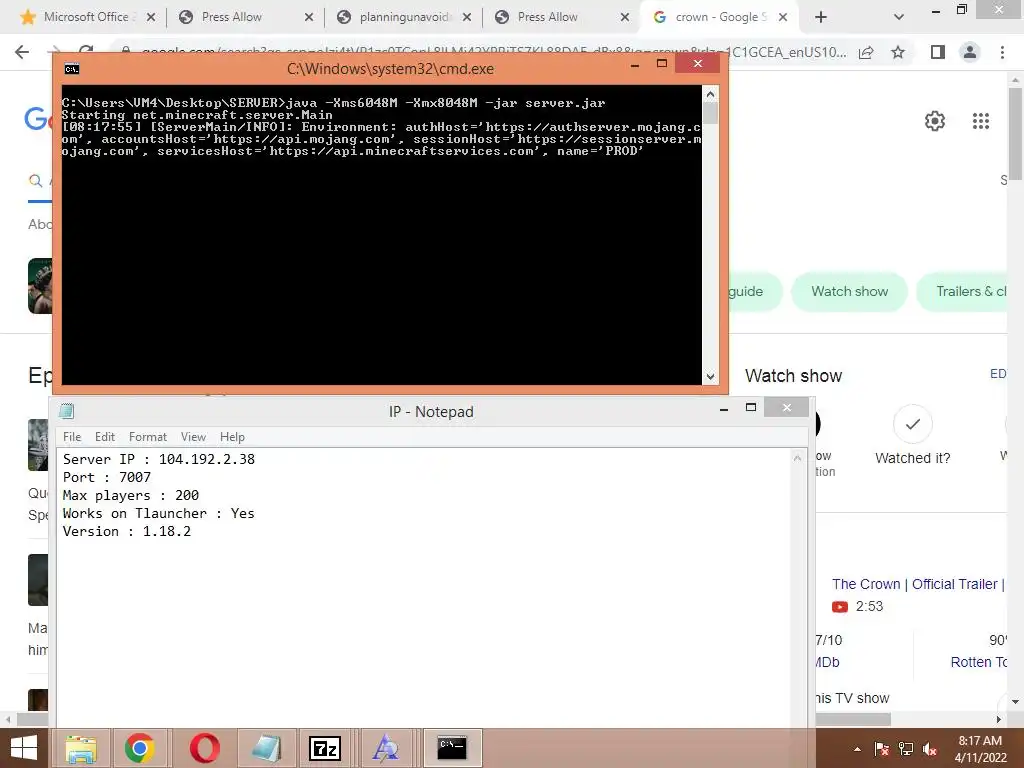Close the second Press Allow tab

625,18
